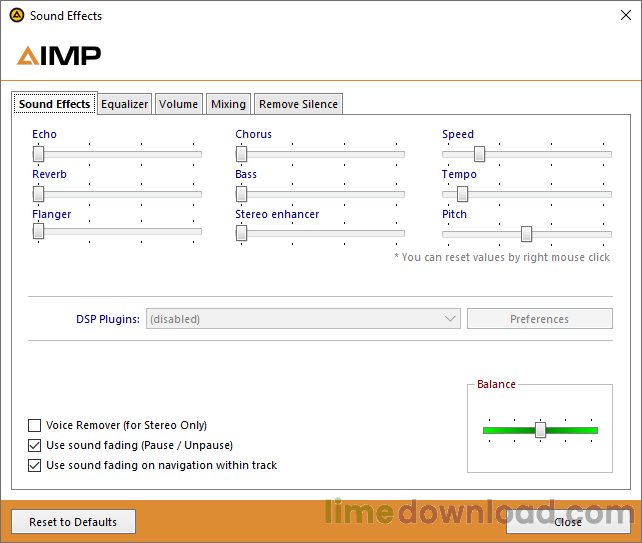The image size is (642, 543).
Task: Open the DSP Plugins dropdown
Action: tap(303, 319)
